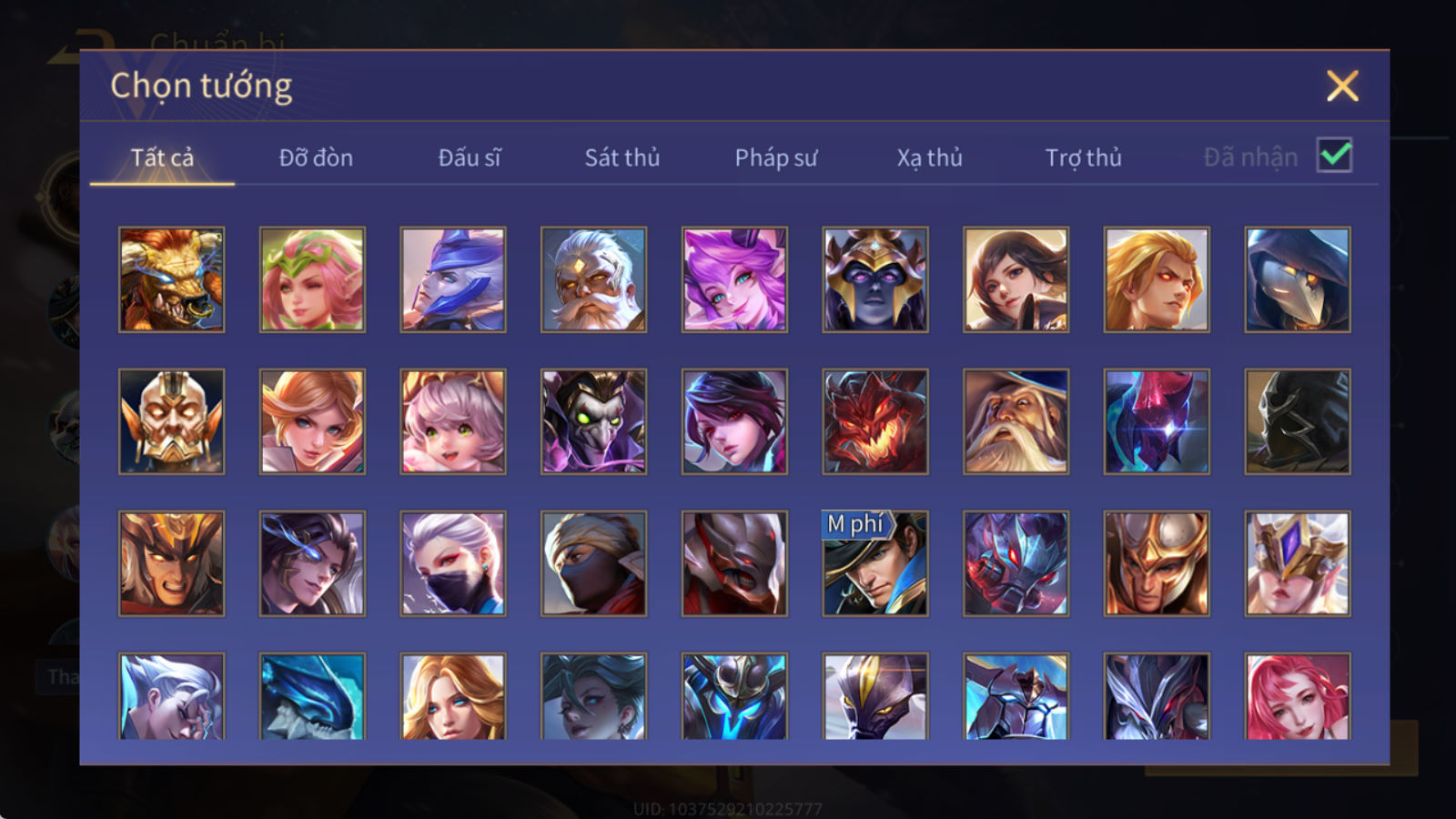Choose the hero with 'M phí' label
This screenshot has height=819, width=1456.
[875, 563]
